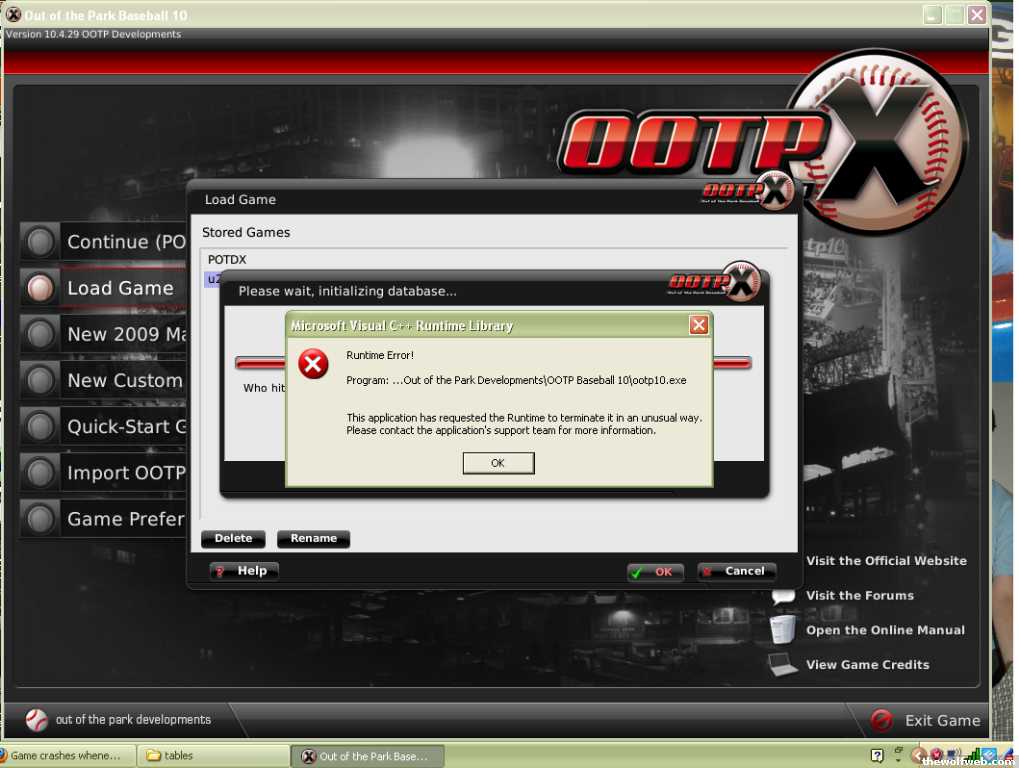Open the Visit the Forums link
Viewport: 1019px width, 768px height.
(860, 596)
